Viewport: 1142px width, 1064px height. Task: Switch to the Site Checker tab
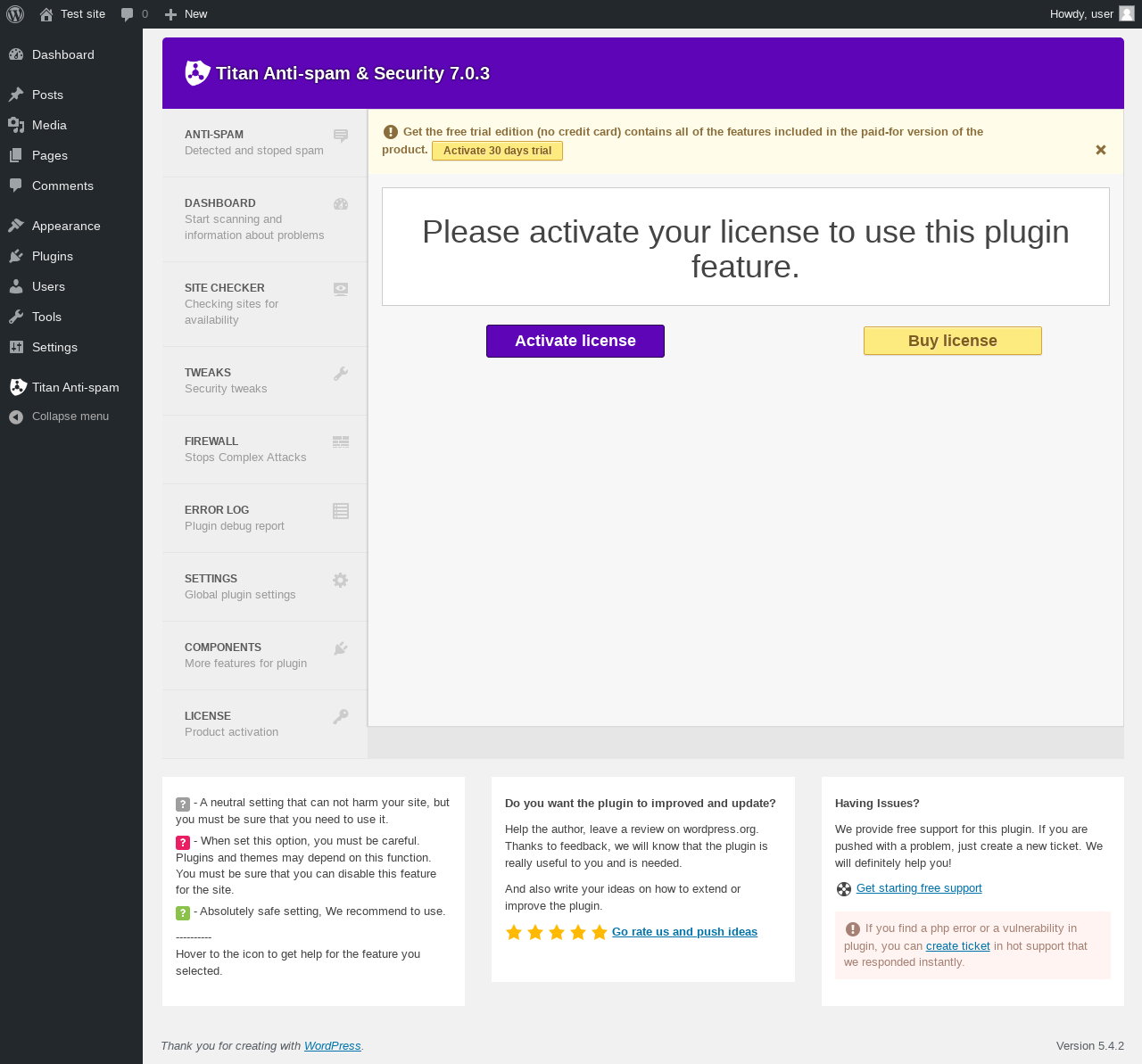pos(264,304)
